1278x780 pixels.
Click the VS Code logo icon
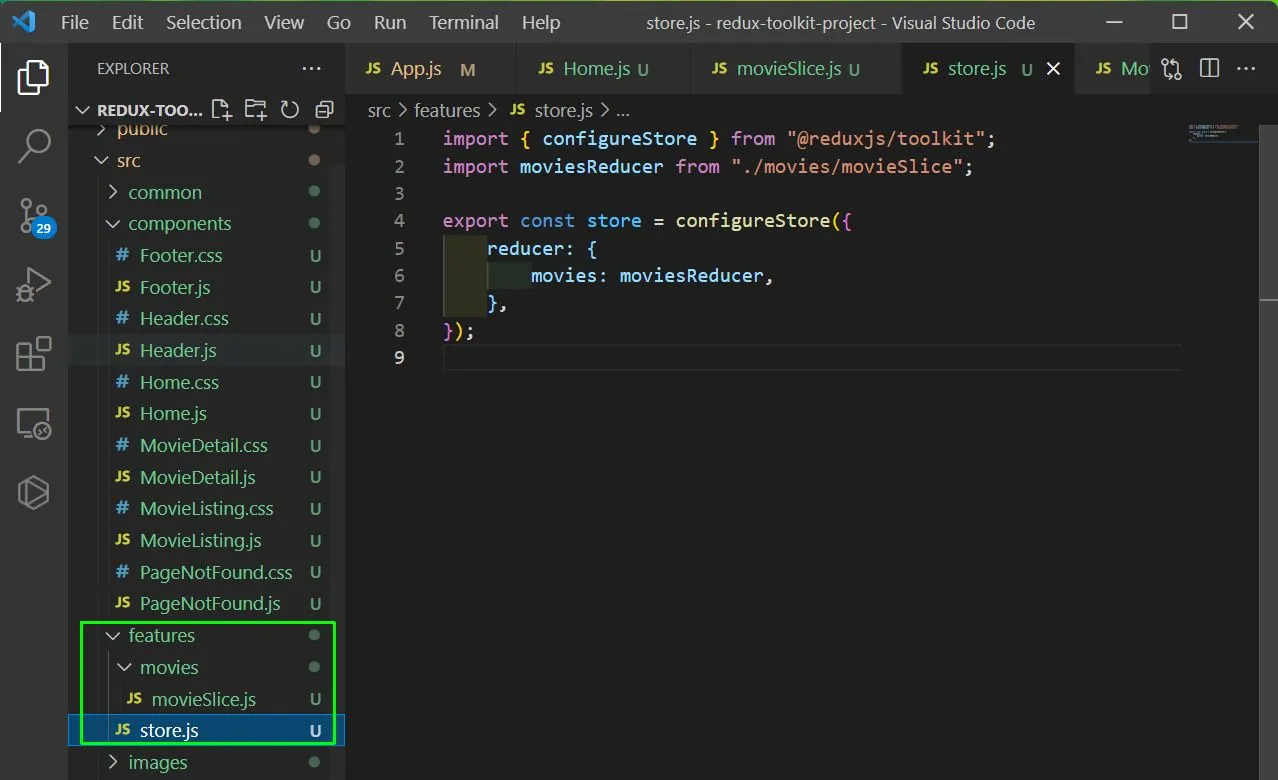(24, 21)
